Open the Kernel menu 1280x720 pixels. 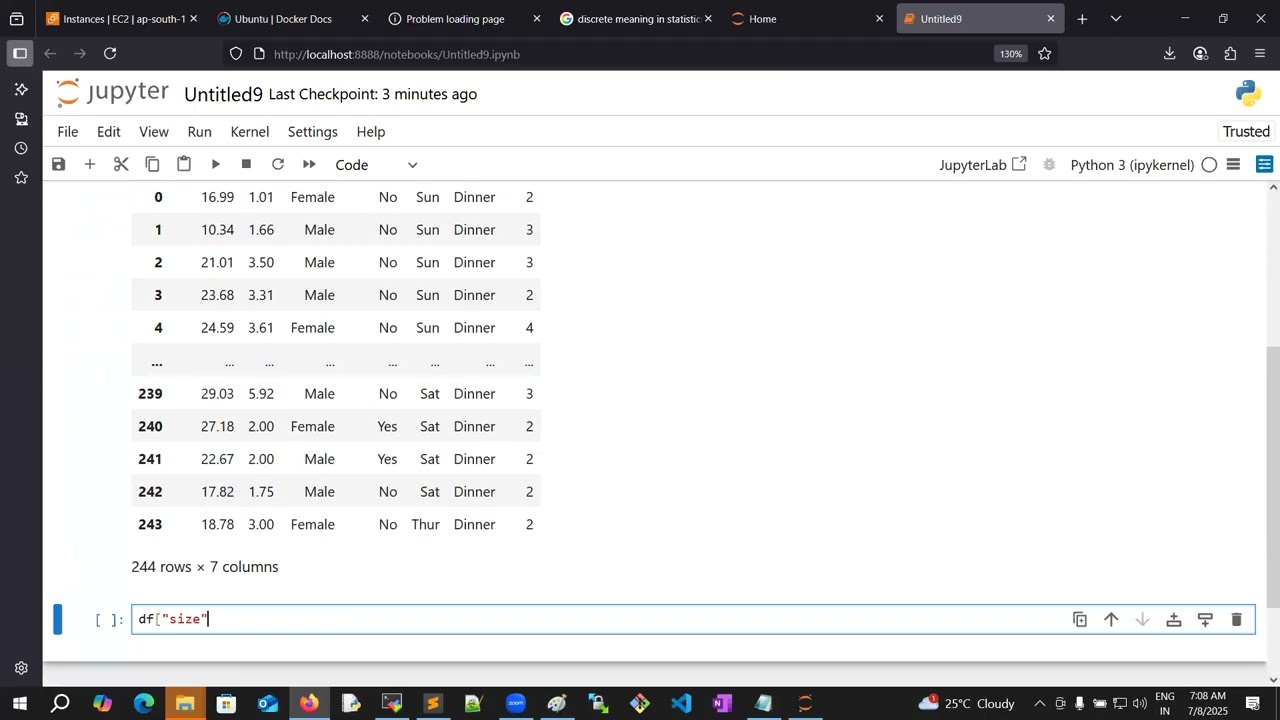(249, 132)
